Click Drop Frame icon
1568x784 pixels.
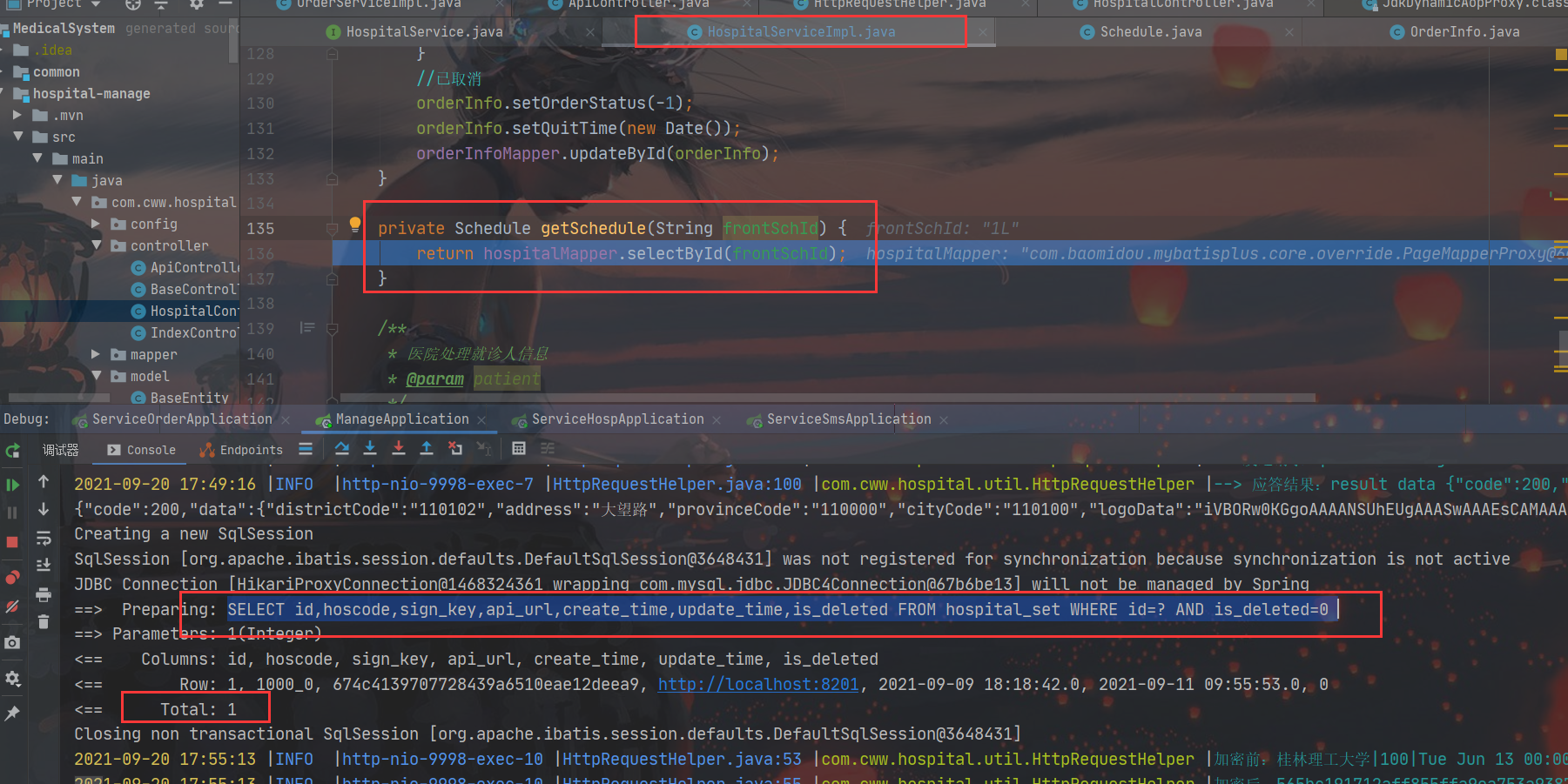(455, 448)
